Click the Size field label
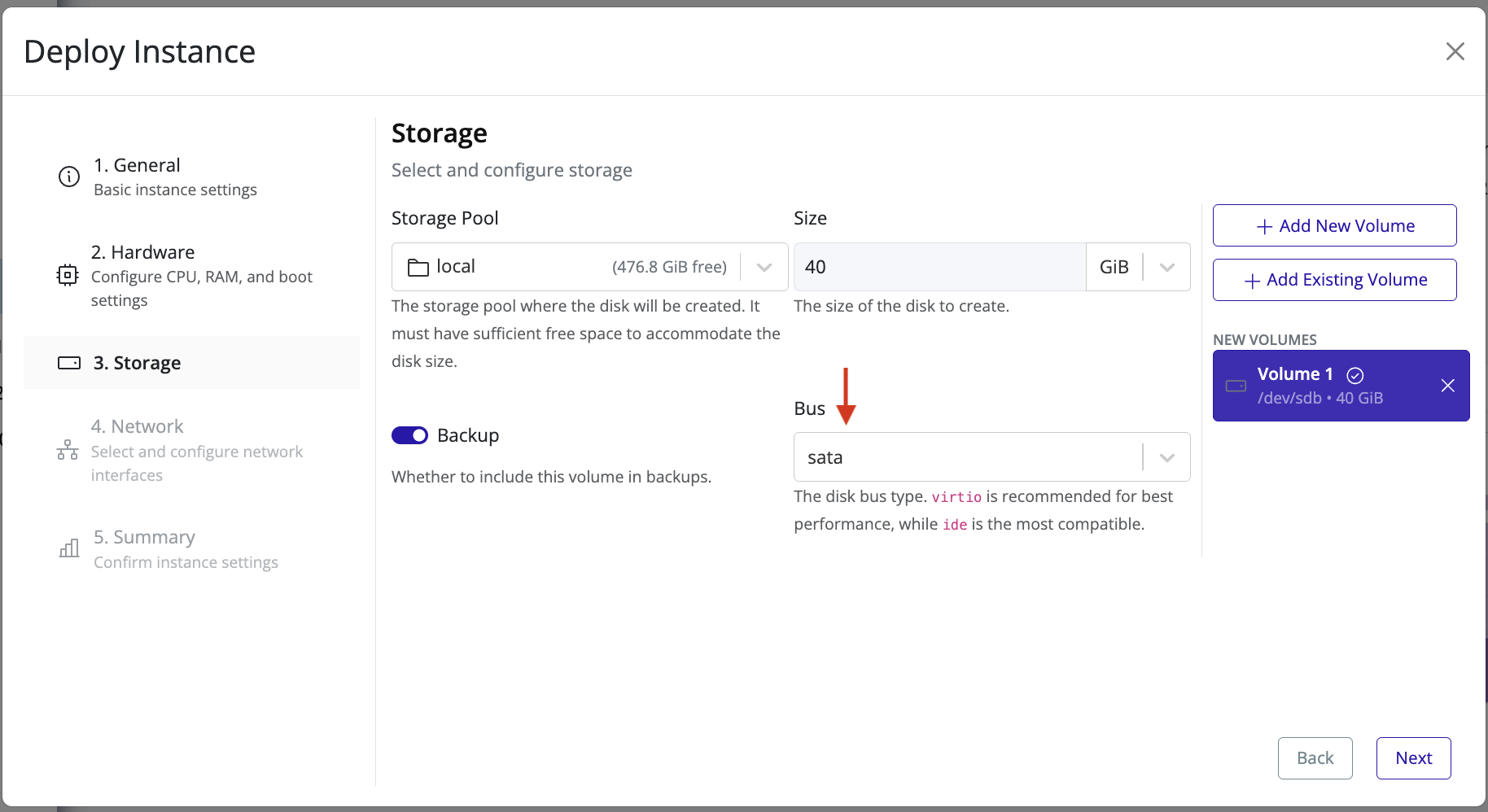The width and height of the screenshot is (1488, 812). 810,218
